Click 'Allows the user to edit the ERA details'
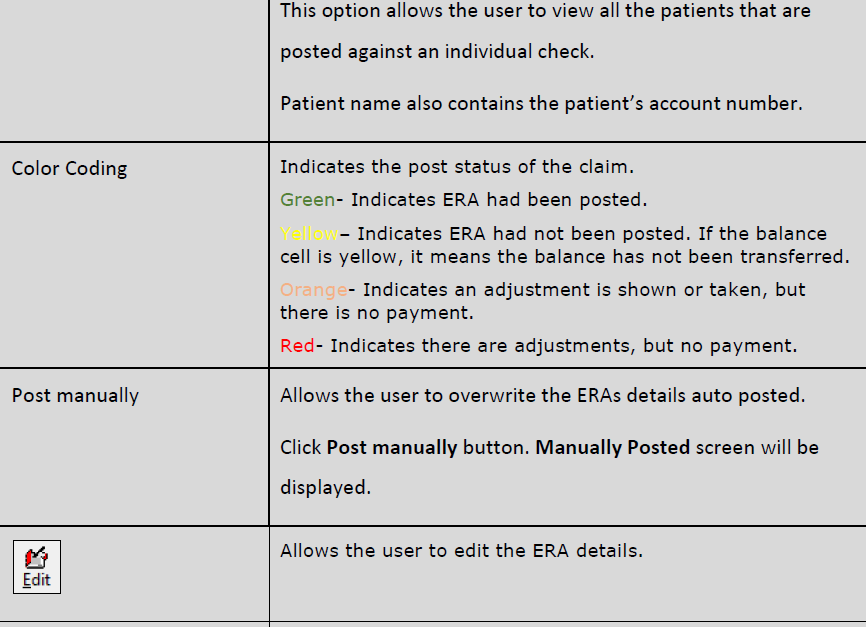 pyautogui.click(x=462, y=551)
